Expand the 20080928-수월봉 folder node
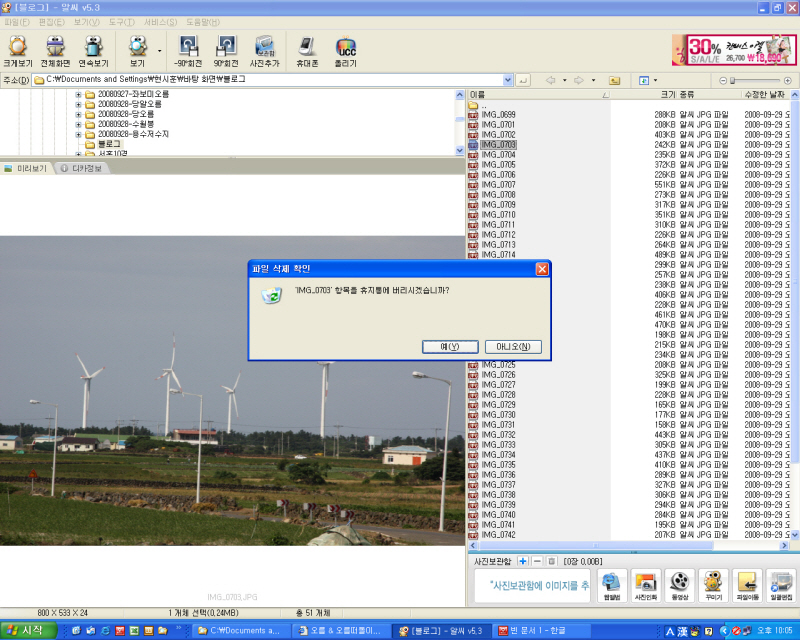The width and height of the screenshot is (800, 640). pos(78,125)
